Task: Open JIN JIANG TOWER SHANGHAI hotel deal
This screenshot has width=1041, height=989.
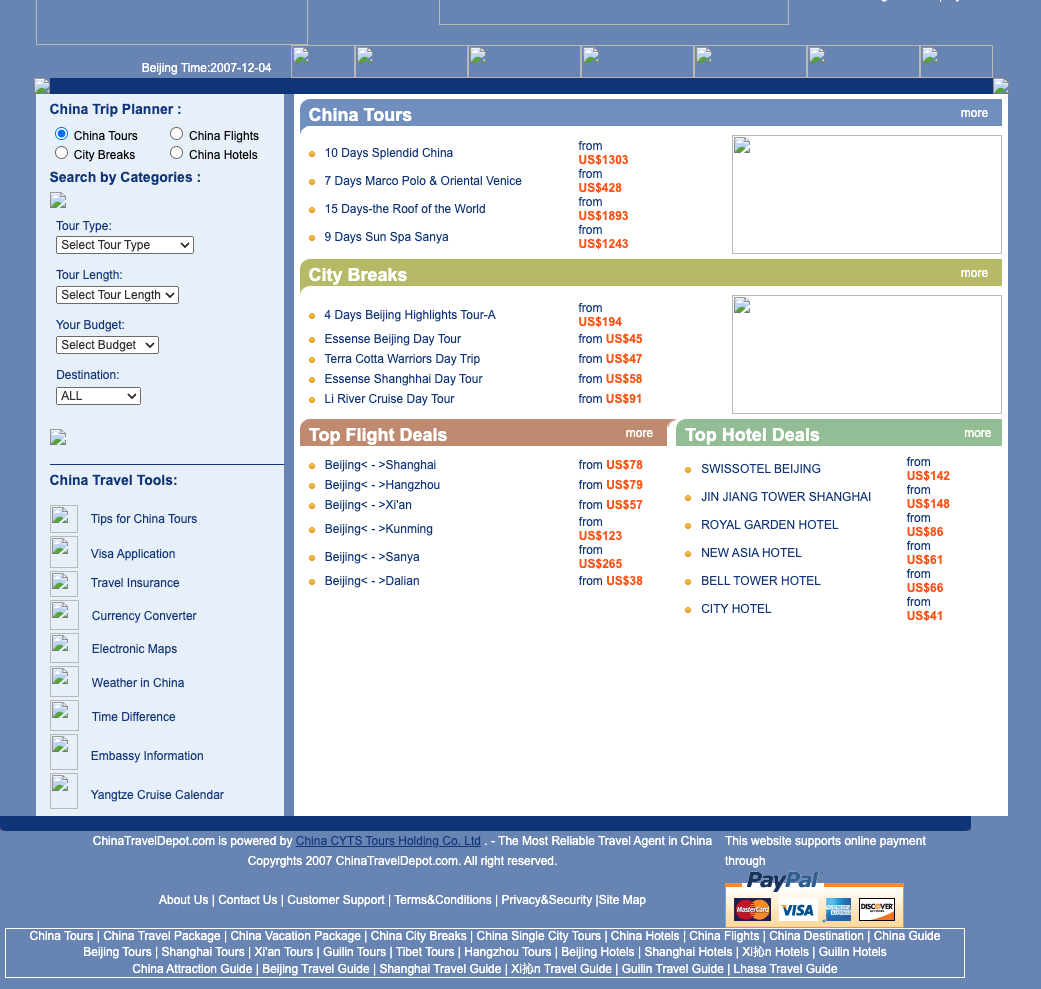Action: (x=786, y=496)
